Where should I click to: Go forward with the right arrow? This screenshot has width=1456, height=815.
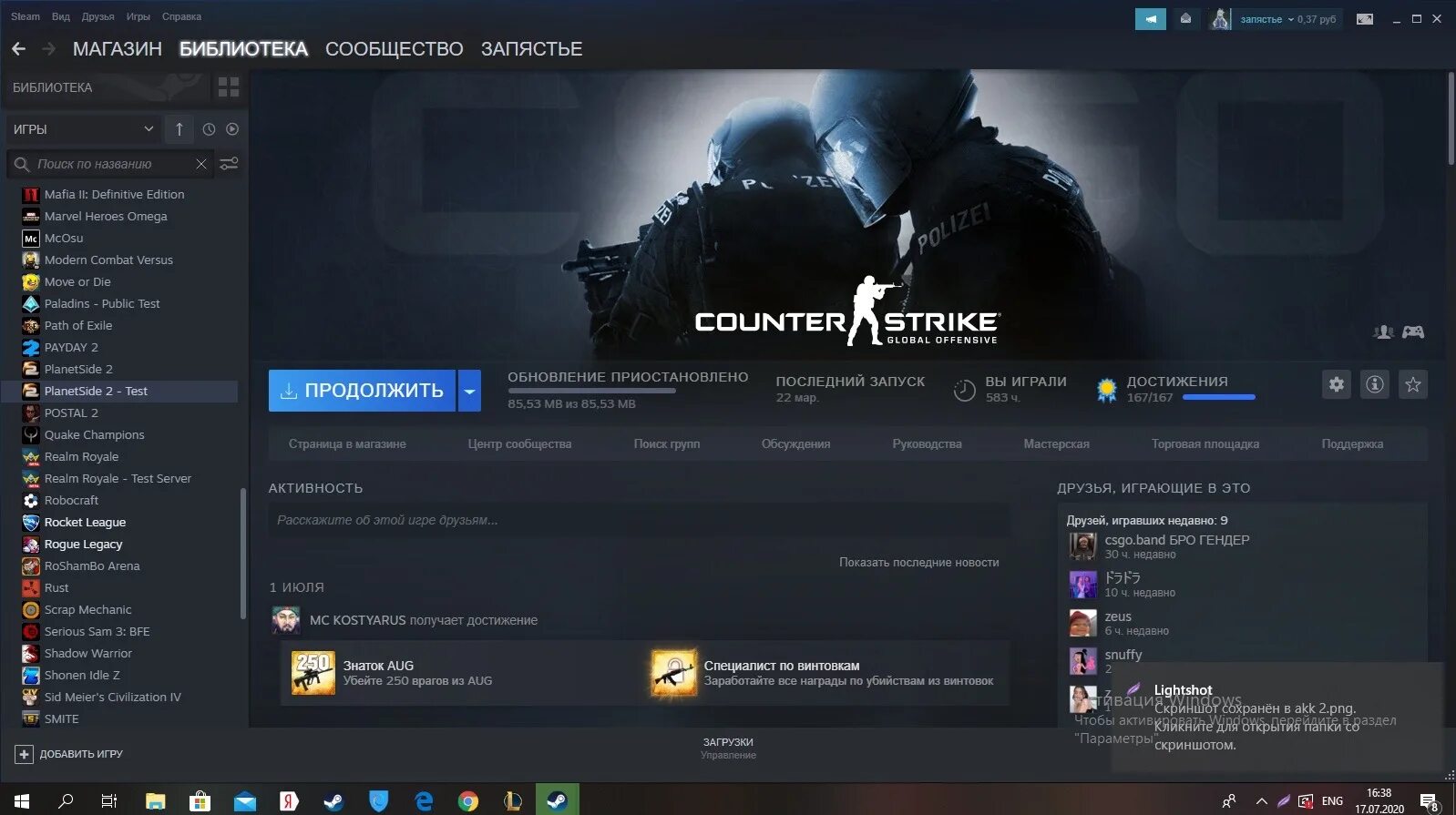(x=49, y=49)
